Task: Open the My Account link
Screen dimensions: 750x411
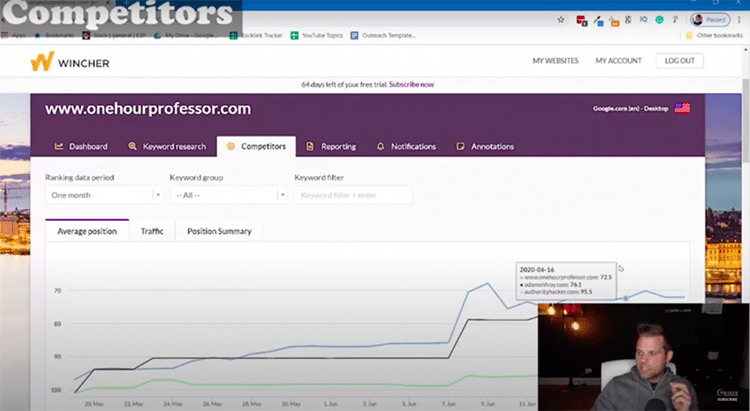Action: (x=617, y=61)
